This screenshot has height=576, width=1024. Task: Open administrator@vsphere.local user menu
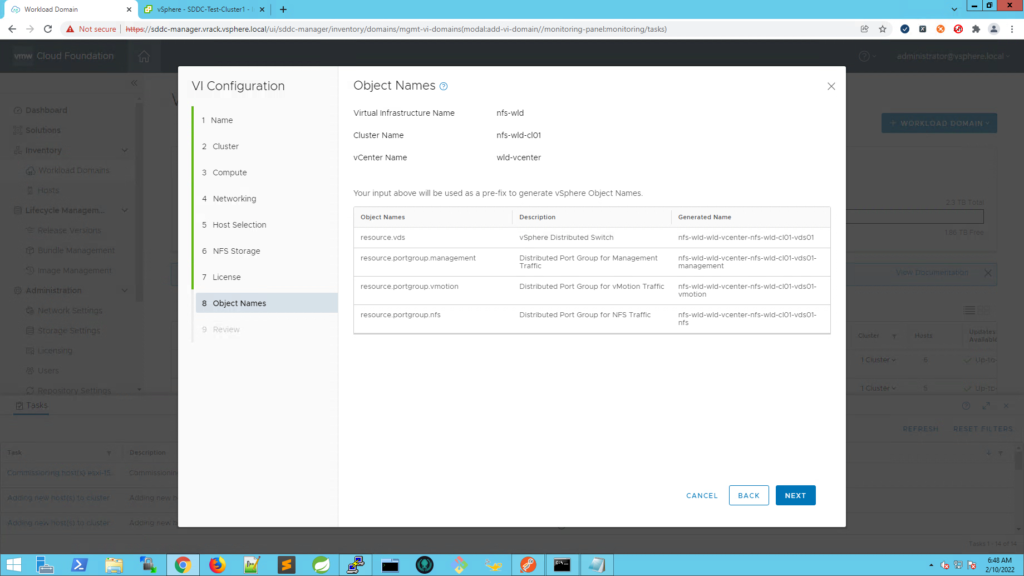pyautogui.click(x=952, y=56)
